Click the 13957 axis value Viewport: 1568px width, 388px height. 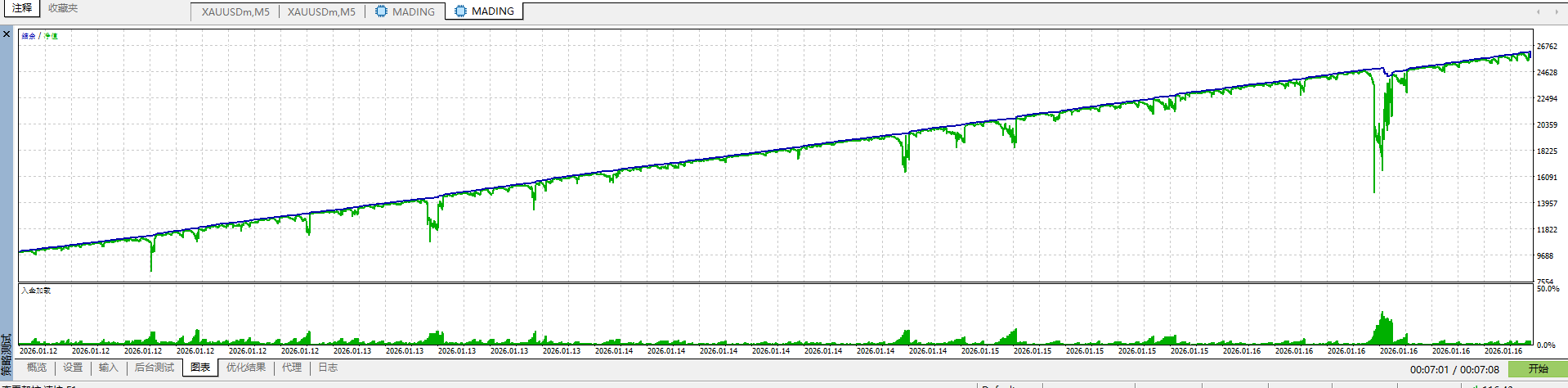tap(1547, 204)
